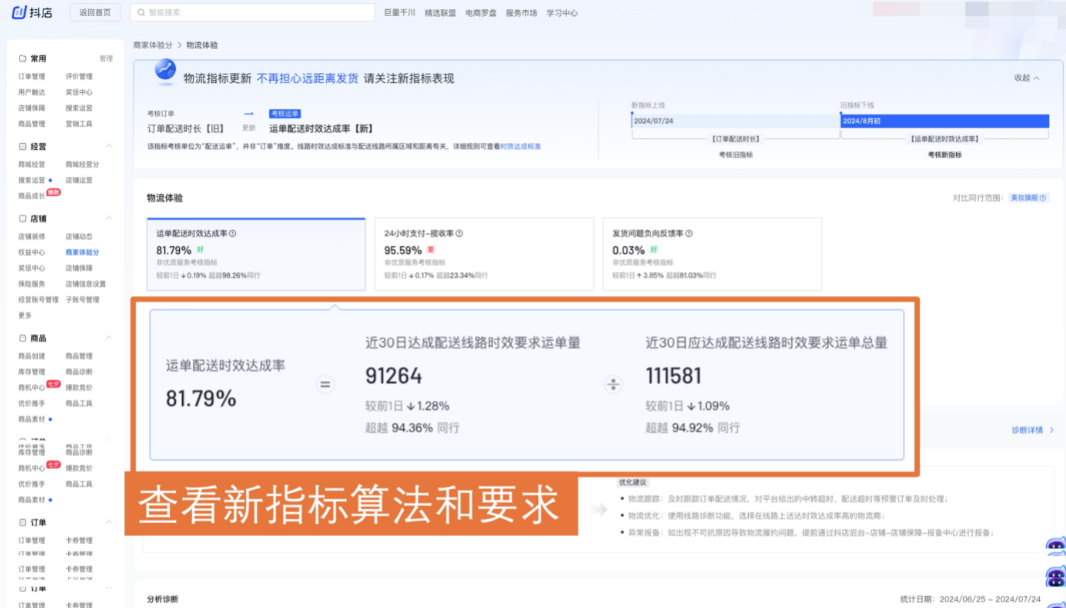Click the 抖店 logo icon
The height and width of the screenshot is (608, 1066).
[x=19, y=12]
